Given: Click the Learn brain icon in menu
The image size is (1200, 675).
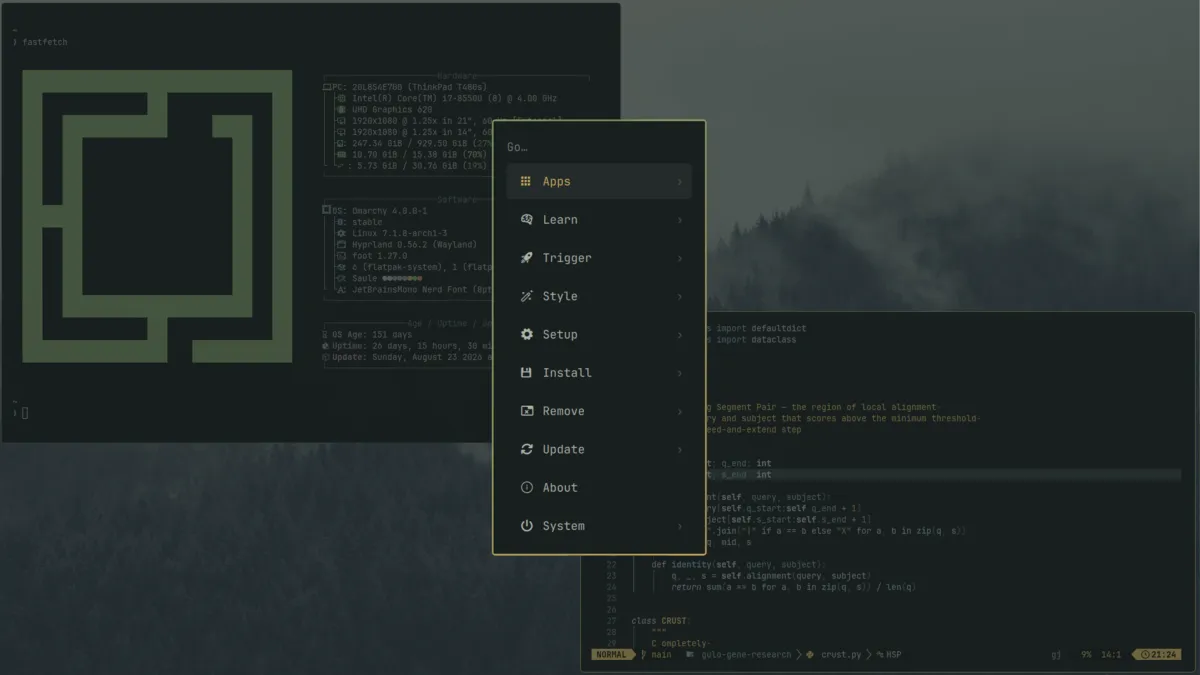Looking at the screenshot, I should (x=527, y=220).
